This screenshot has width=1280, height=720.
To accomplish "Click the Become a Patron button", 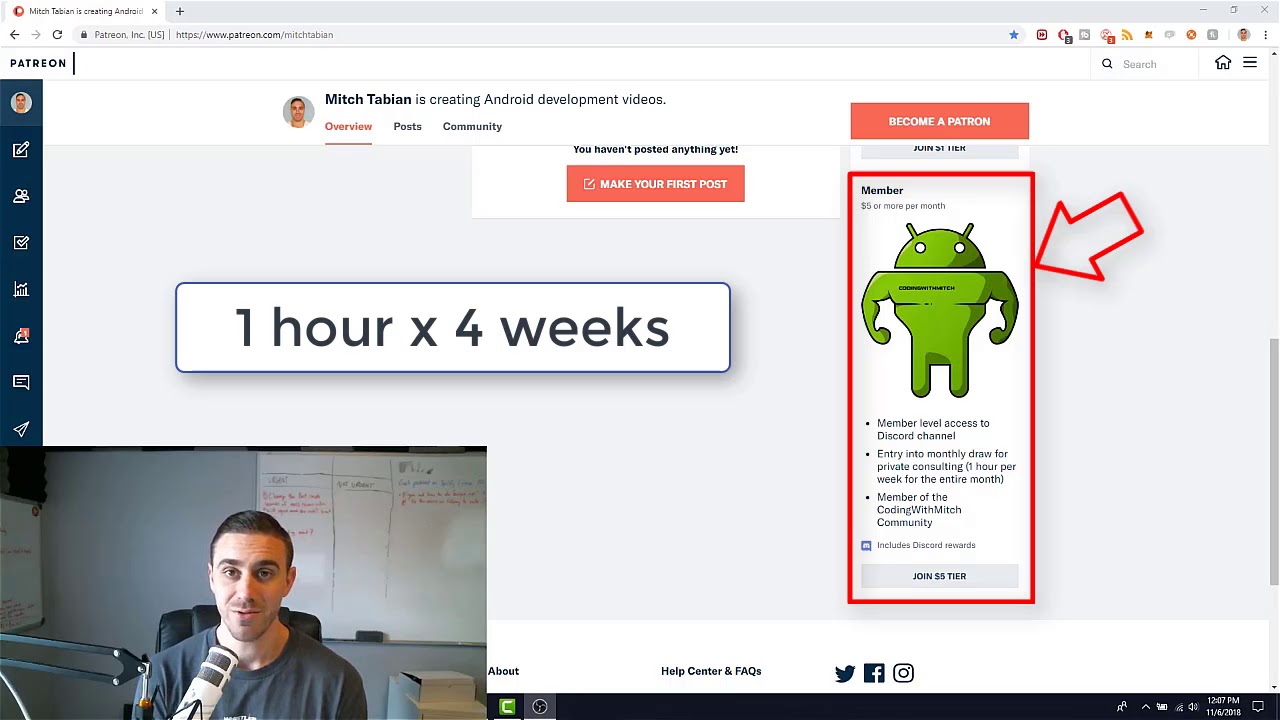I will 939,121.
